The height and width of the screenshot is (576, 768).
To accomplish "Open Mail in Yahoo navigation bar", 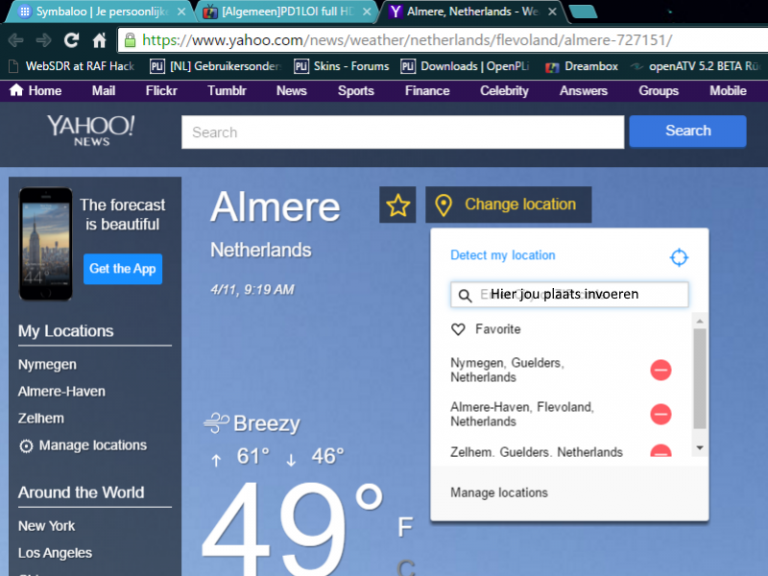I will point(103,91).
